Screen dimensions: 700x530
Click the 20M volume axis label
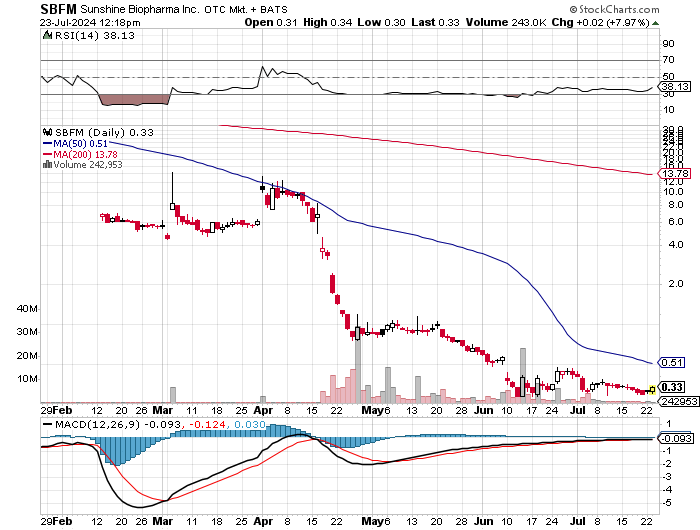(x=27, y=356)
